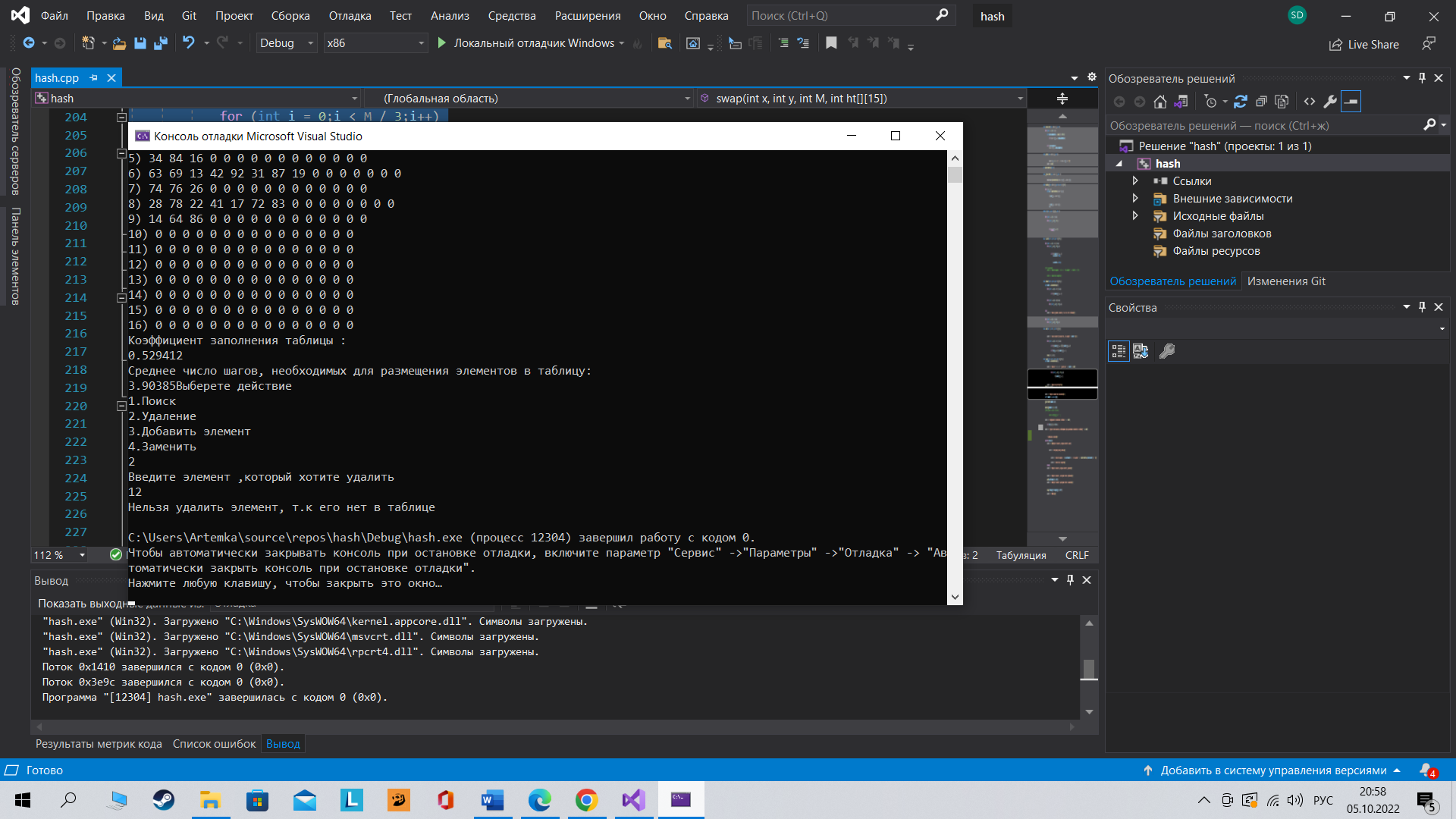Click the Save All icon in toolbar

[160, 43]
